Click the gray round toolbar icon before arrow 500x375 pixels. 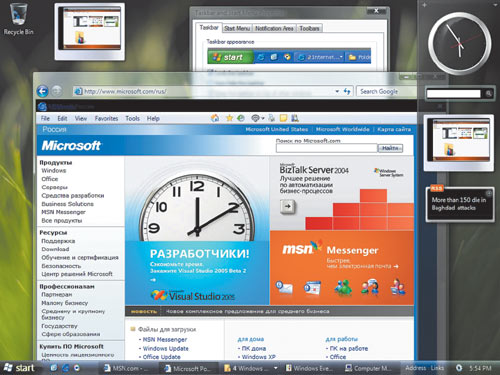pyautogui.click(x=255, y=118)
